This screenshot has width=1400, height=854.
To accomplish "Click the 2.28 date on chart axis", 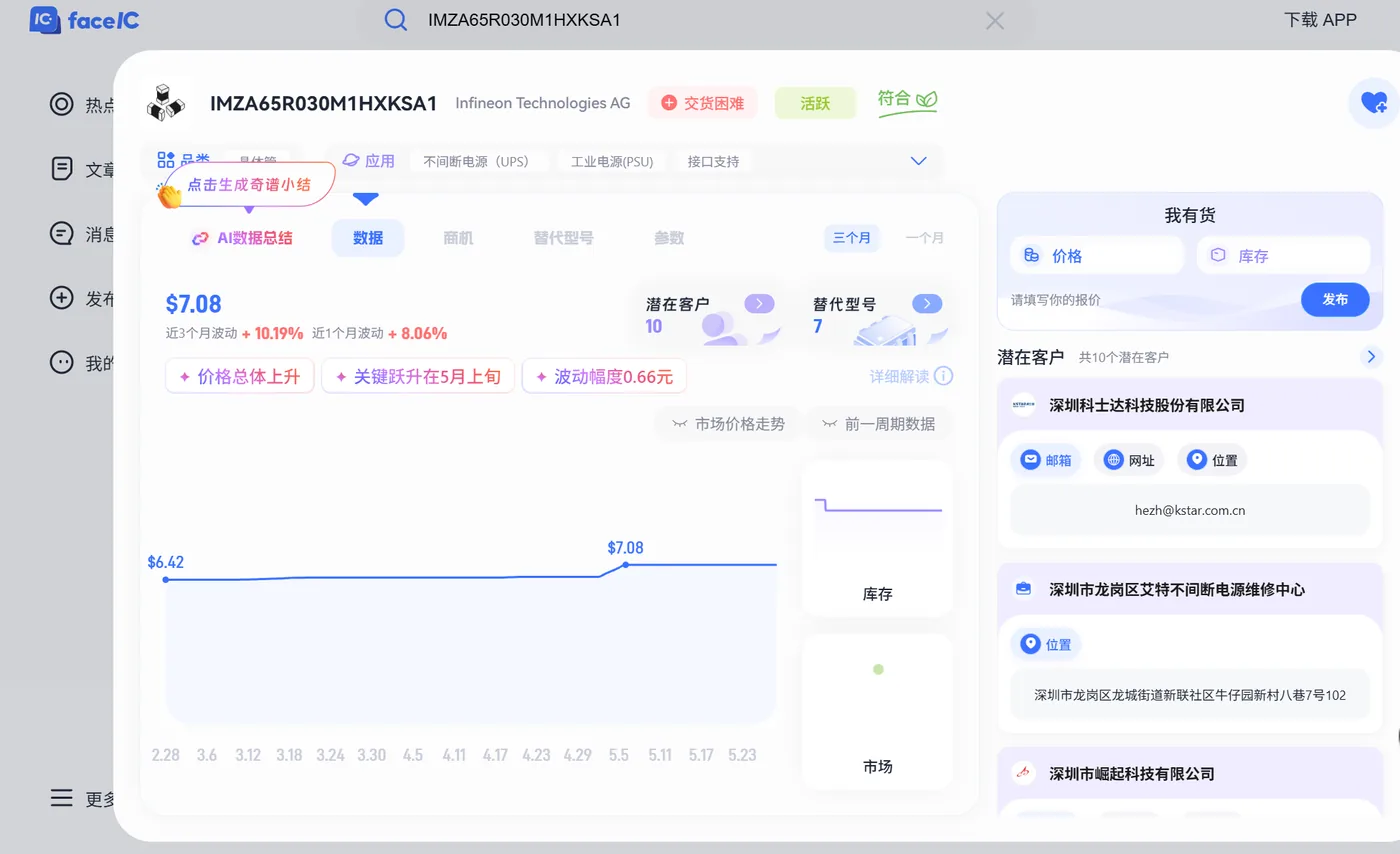I will (x=166, y=755).
